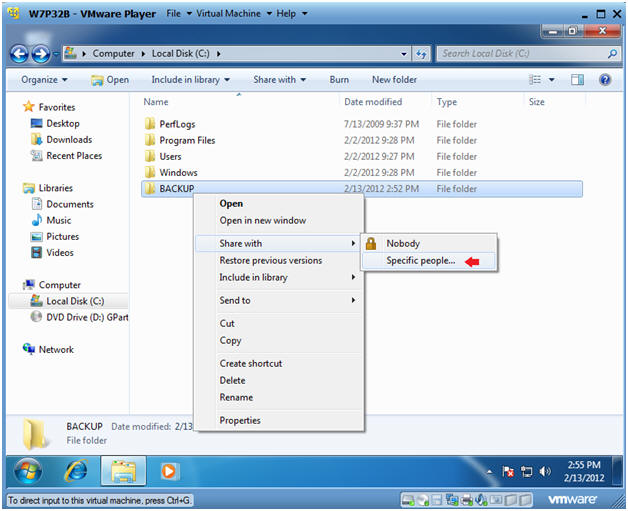Open Explorer help via question mark icon
Image resolution: width=628 pixels, height=511 pixels.
tap(605, 80)
